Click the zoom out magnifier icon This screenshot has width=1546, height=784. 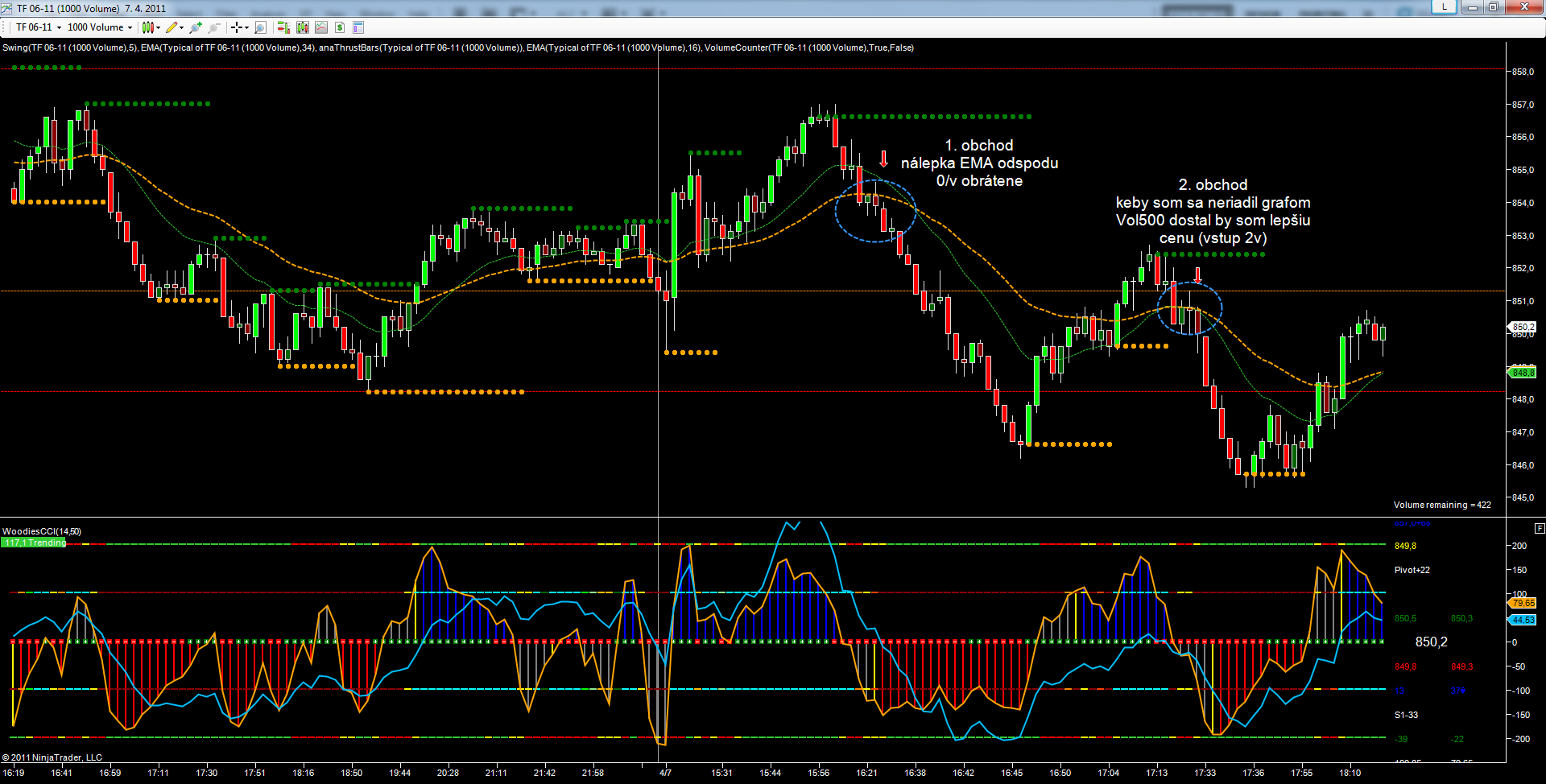tap(214, 27)
